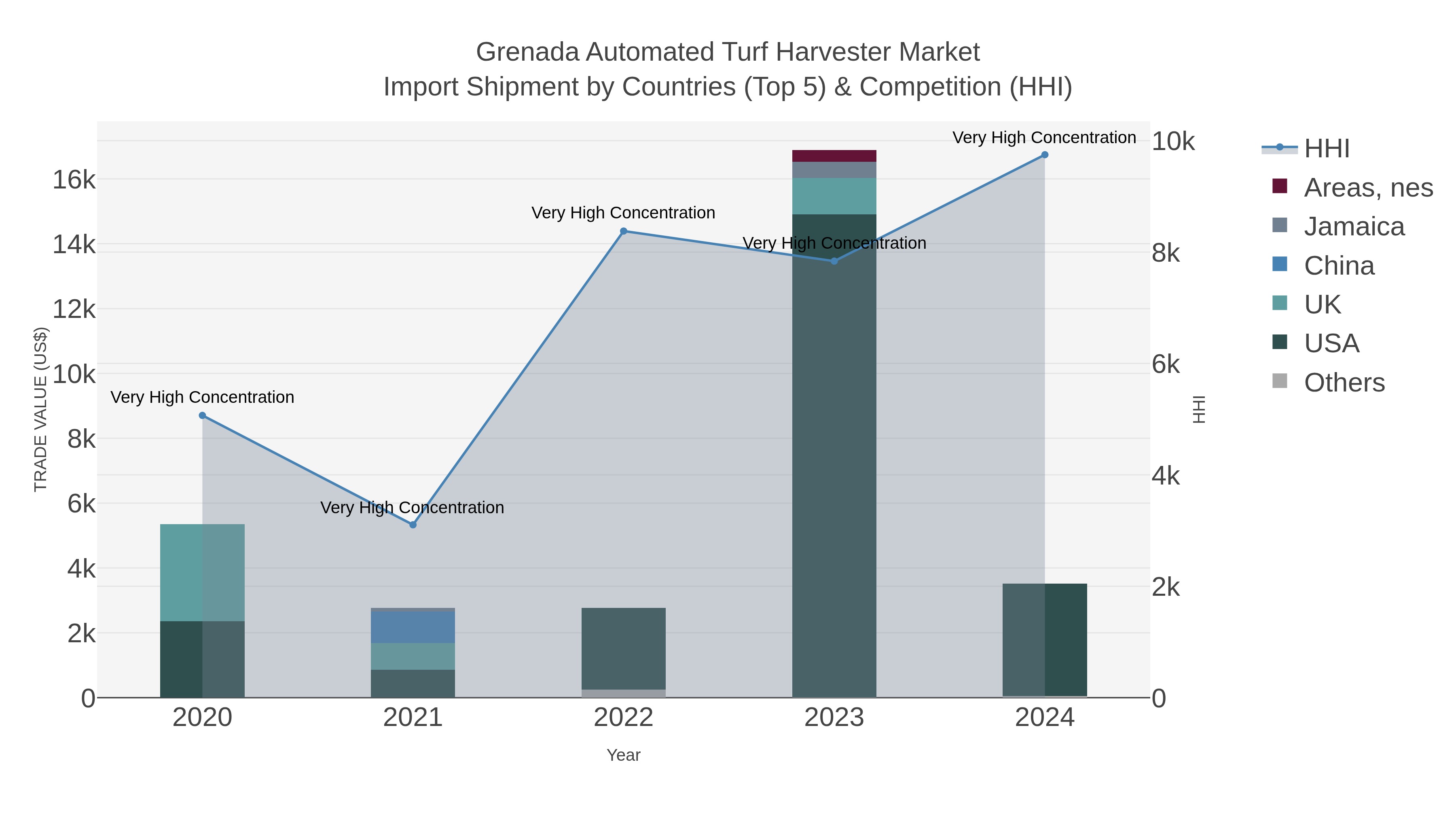Toggle the Jamaica legend entry
The width and height of the screenshot is (1456, 819).
click(x=1338, y=226)
